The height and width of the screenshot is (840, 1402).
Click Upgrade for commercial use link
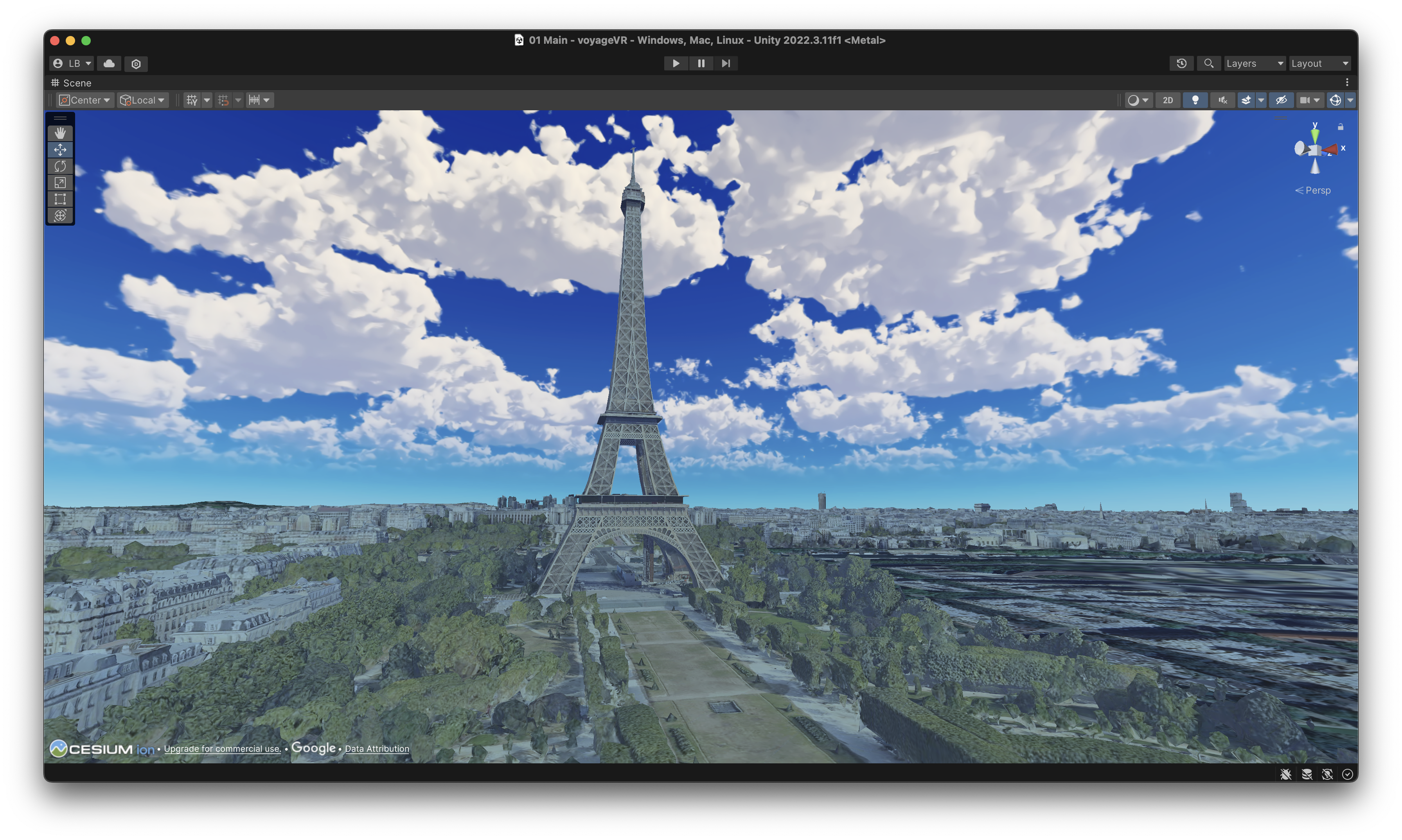(222, 748)
